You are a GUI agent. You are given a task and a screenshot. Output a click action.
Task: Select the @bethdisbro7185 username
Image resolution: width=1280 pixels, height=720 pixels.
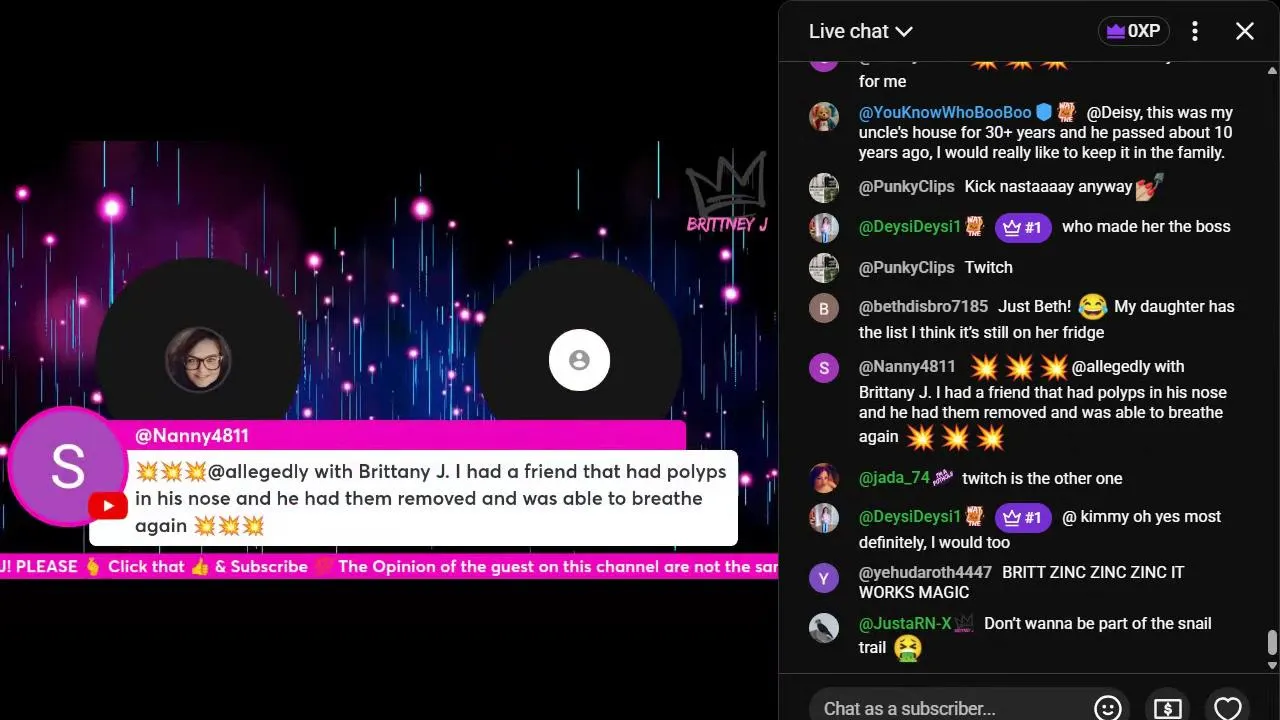(x=923, y=306)
